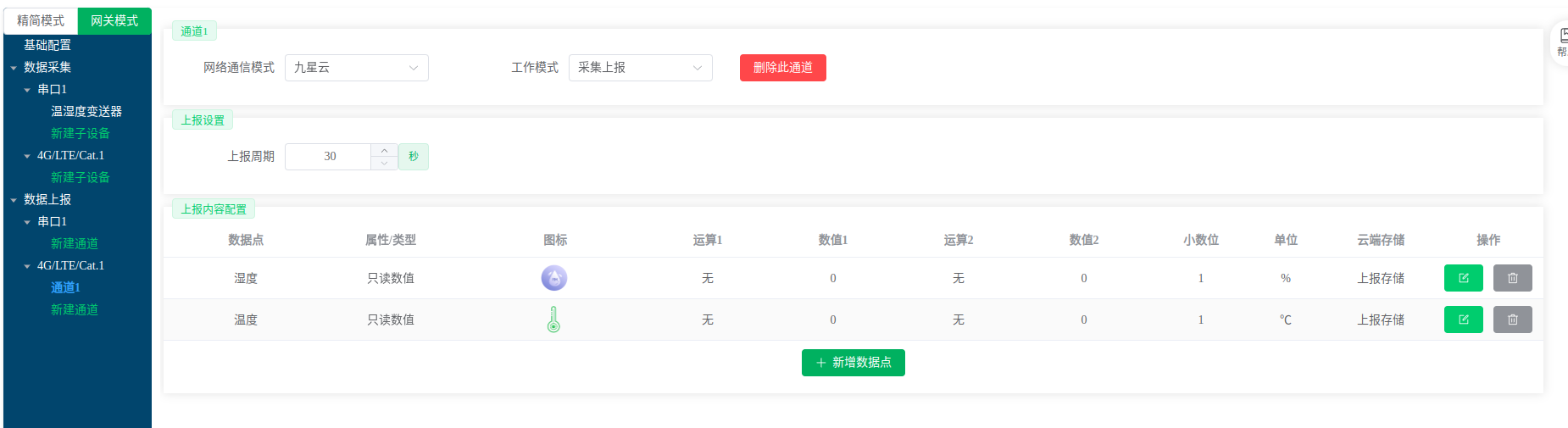Collapse 4G/LTE/Cat.1 under 数据上报

(27, 266)
